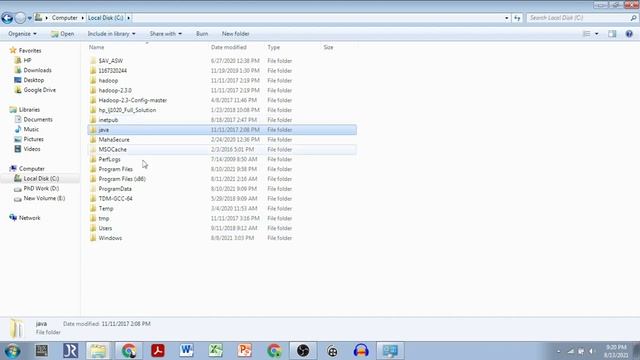640x360 pixels.
Task: Open the PhD Work (D:) drive
Action: click(x=41, y=188)
